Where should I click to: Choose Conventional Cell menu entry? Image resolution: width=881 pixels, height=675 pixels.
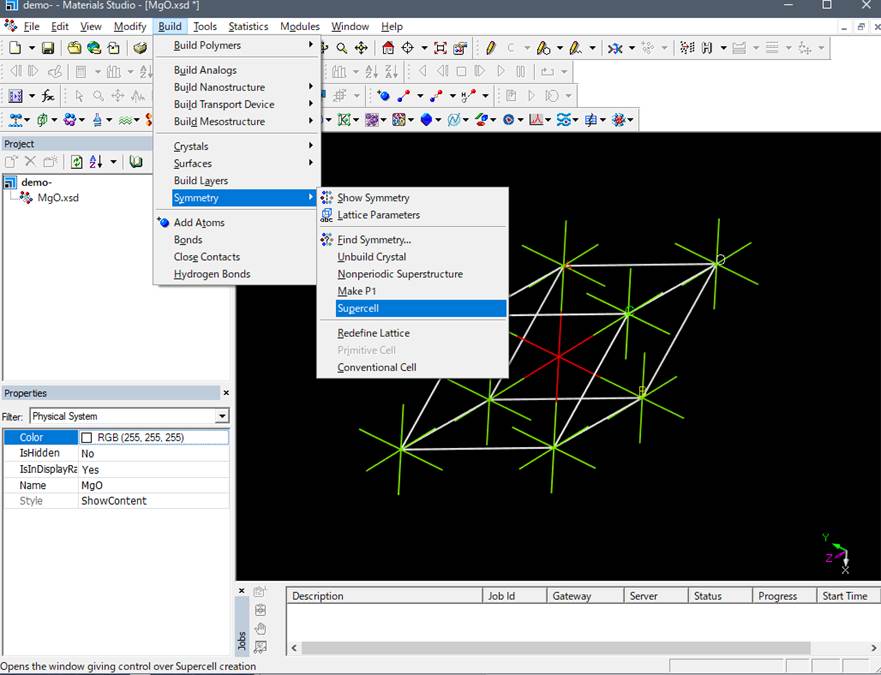tap(377, 367)
